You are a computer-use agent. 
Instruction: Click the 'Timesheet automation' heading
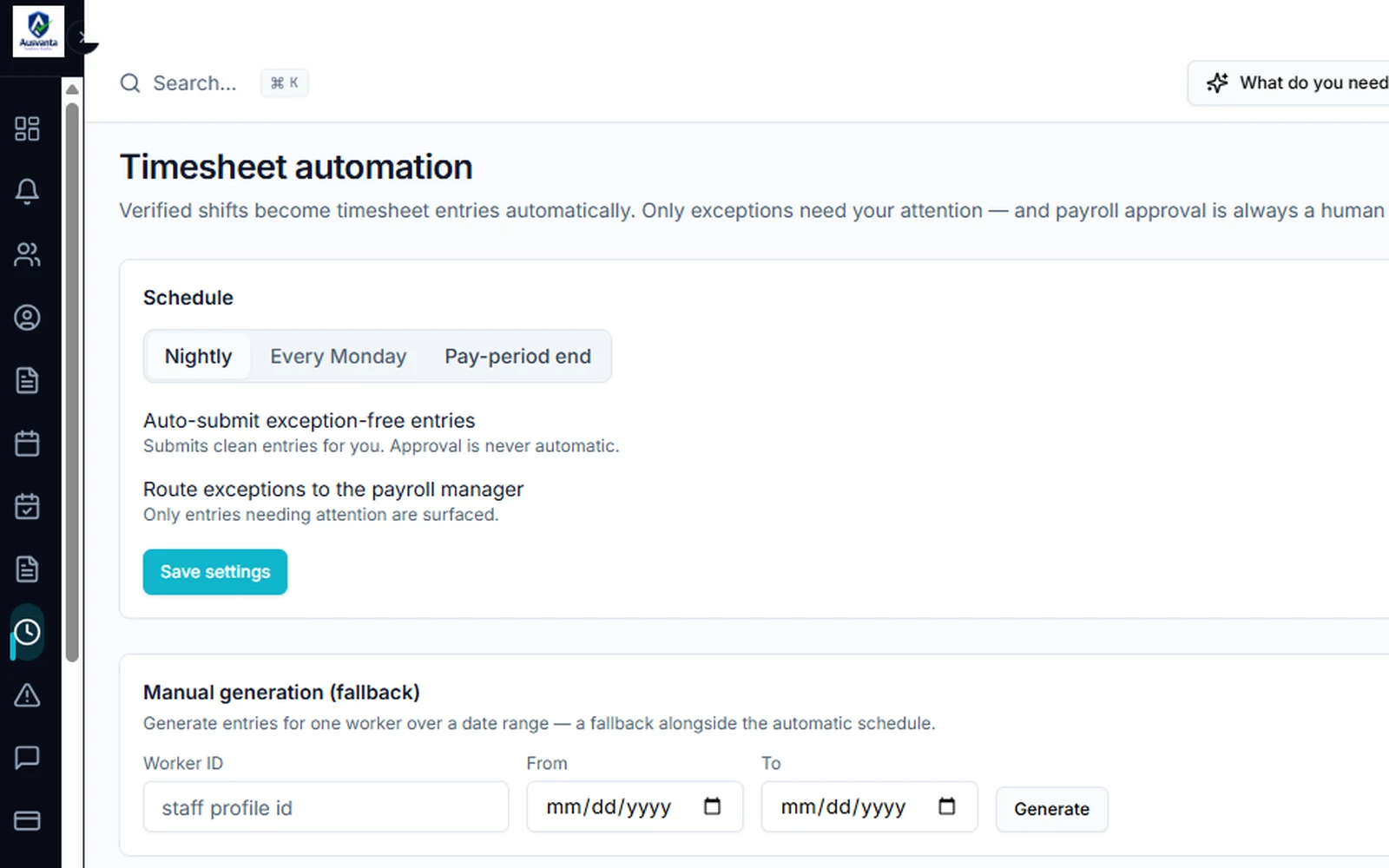click(296, 167)
